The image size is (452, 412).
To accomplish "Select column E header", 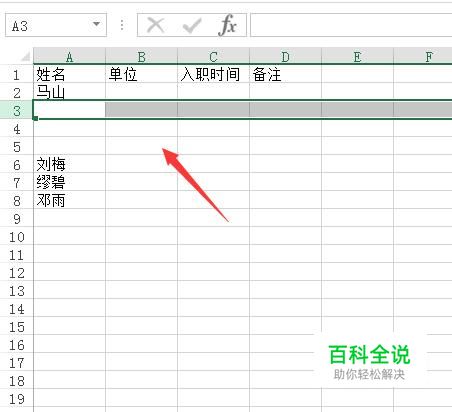I will coord(357,57).
